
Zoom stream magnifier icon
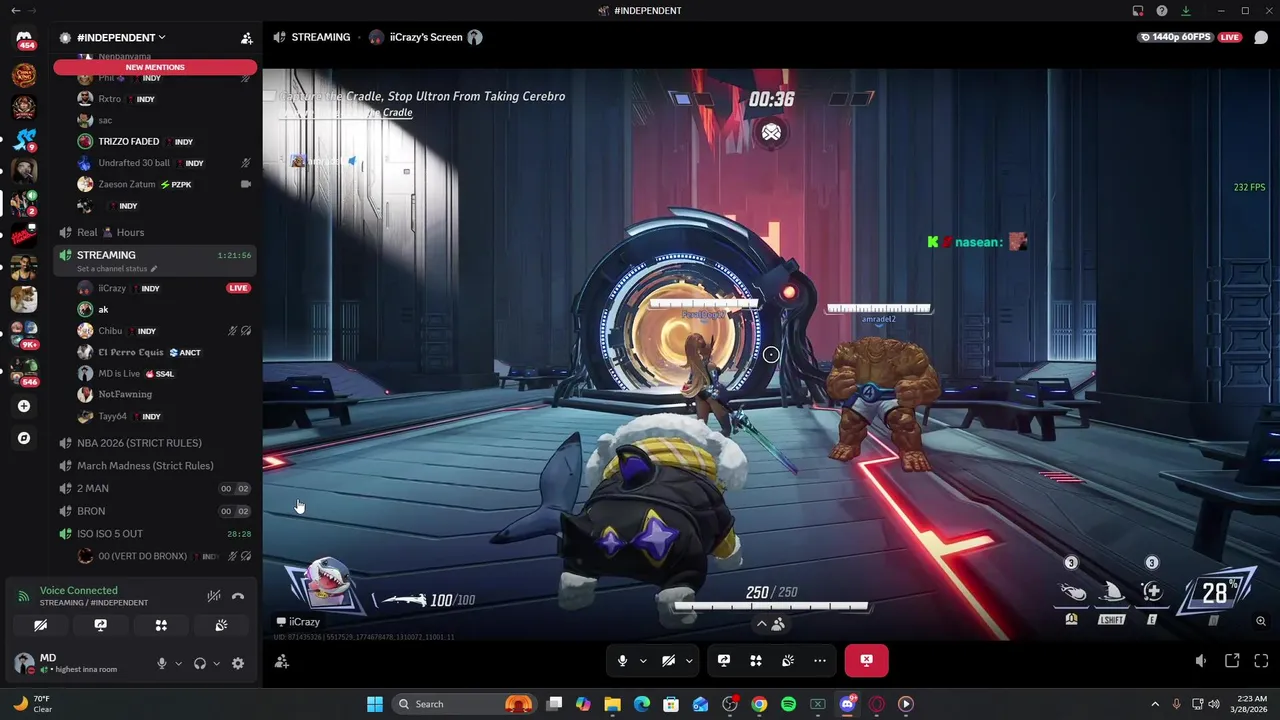click(x=1261, y=621)
